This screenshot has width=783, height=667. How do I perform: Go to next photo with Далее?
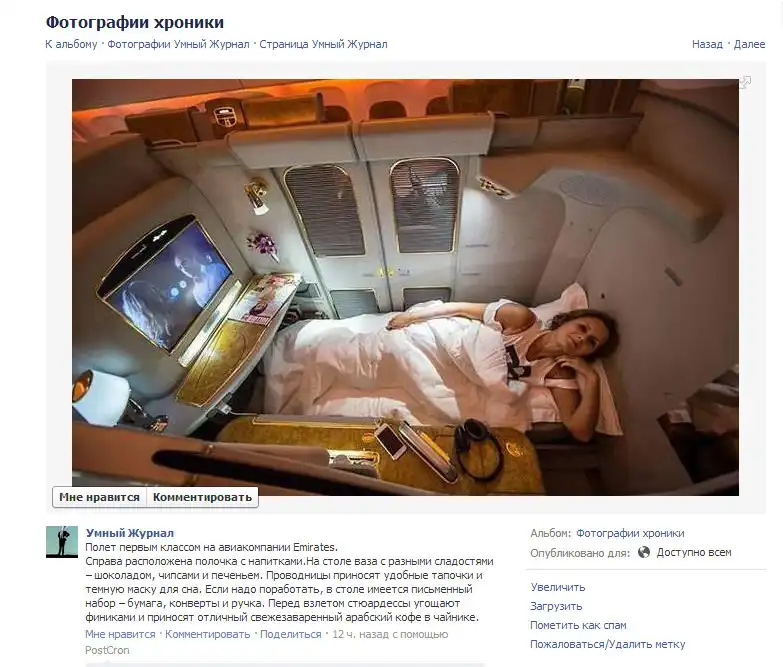click(x=749, y=44)
